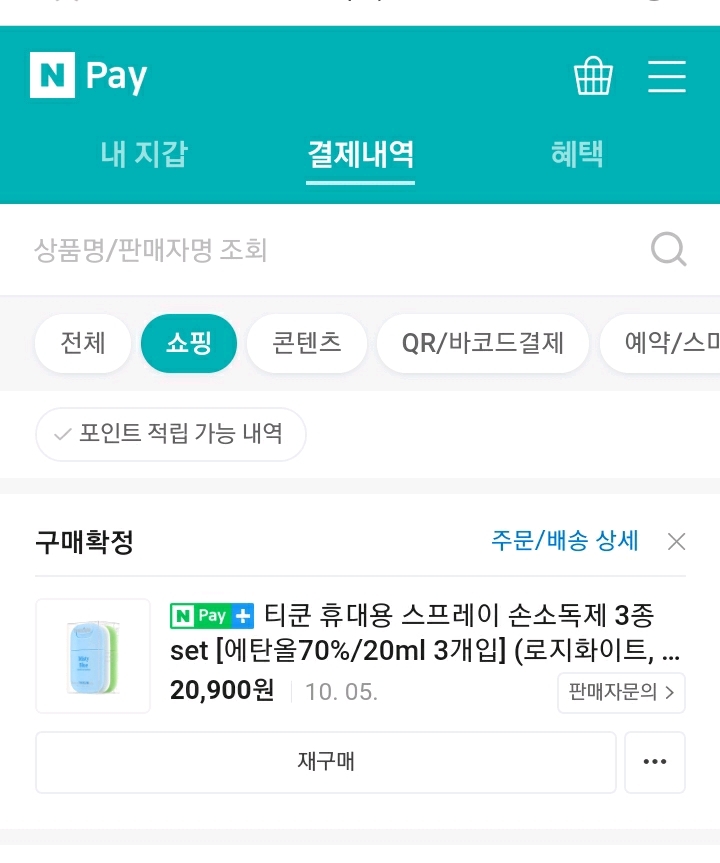
Task: Switch to 내 지갑 tab
Action: [144, 154]
